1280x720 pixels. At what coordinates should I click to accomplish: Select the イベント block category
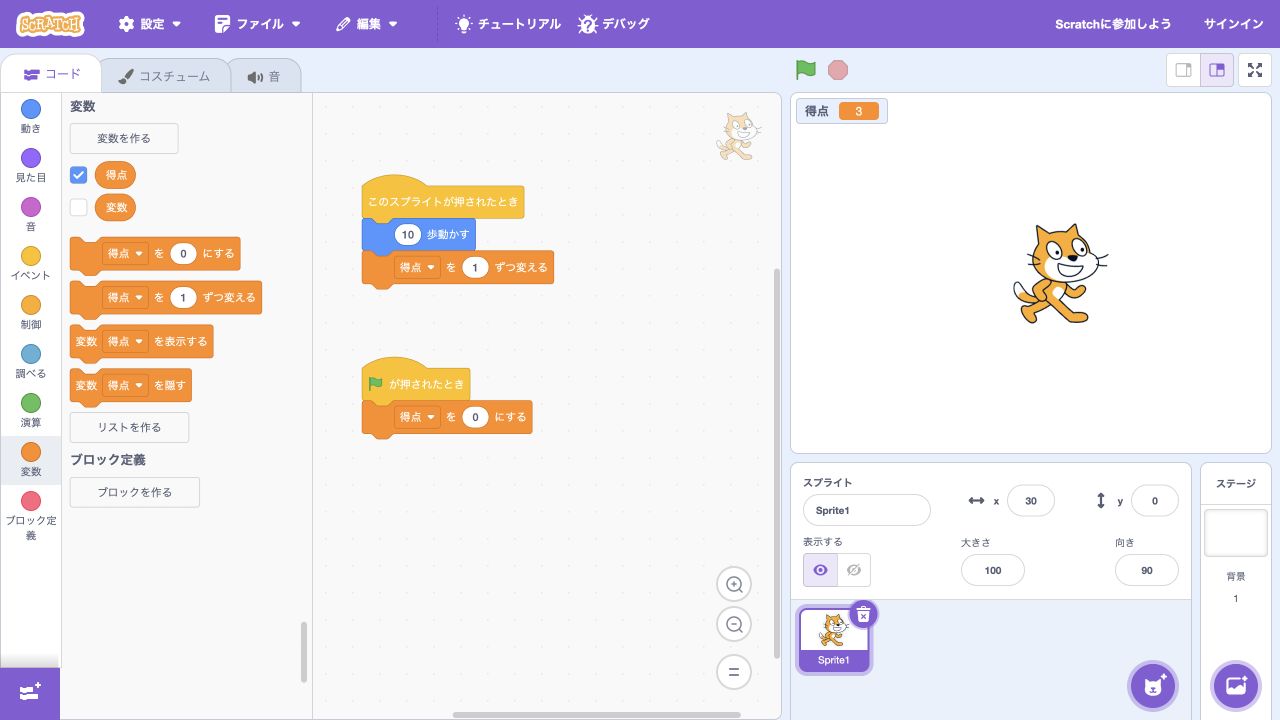pyautogui.click(x=31, y=263)
